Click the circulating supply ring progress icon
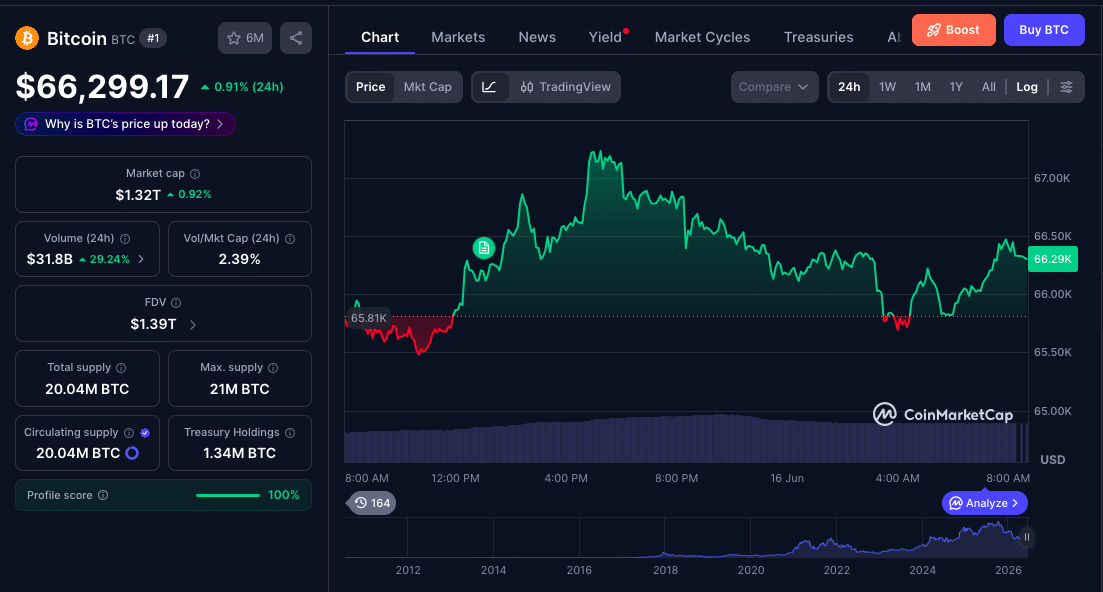Screen dimensions: 1103x592 pyautogui.click(x=132, y=453)
